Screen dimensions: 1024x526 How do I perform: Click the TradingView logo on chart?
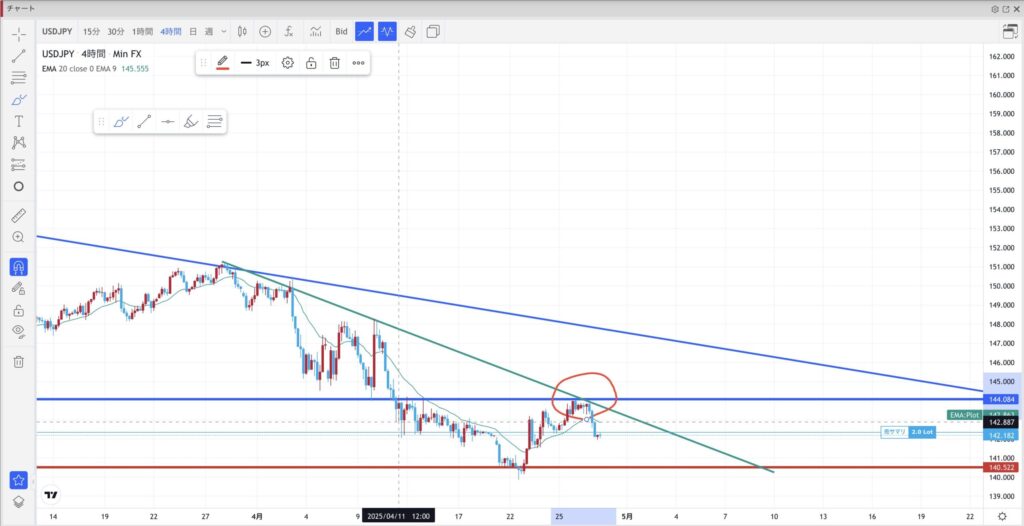[x=51, y=495]
